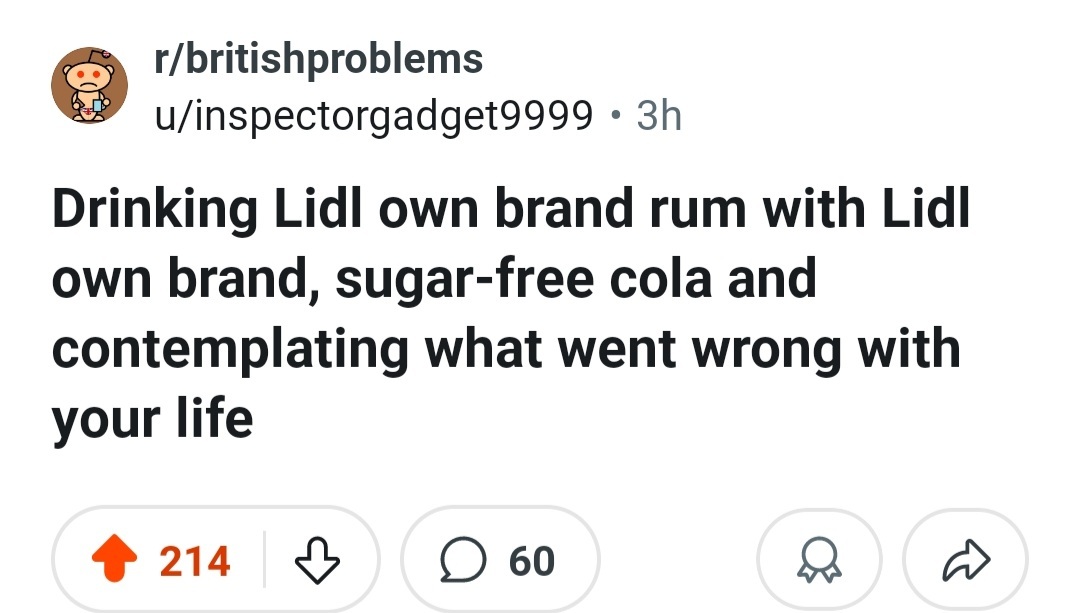Screen dimensions: 1080x613
Task: Open the u/inspectorgadget9999 profile
Action: click(372, 116)
